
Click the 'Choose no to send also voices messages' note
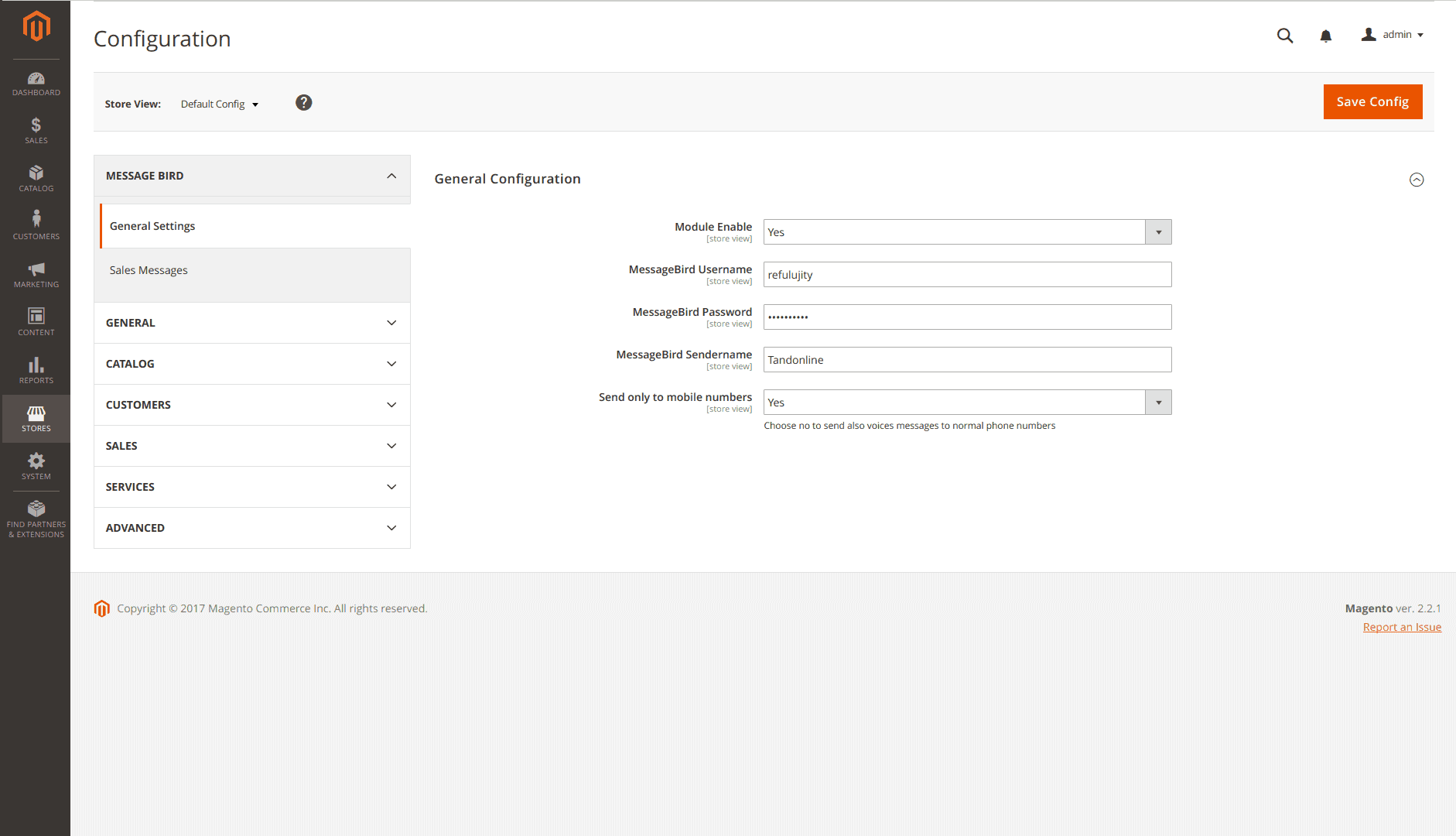point(910,426)
